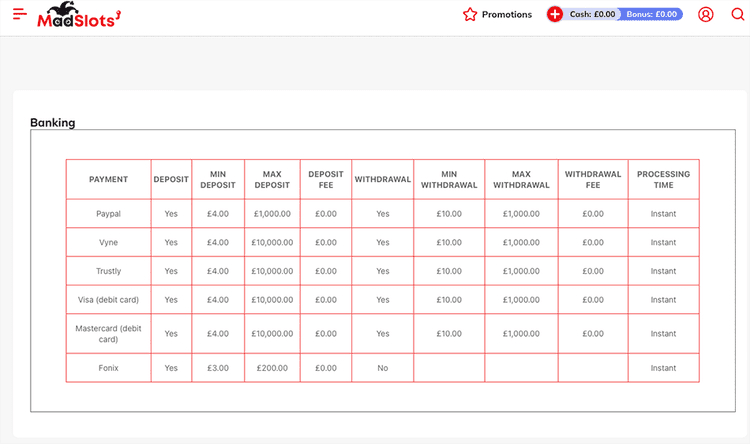Click Fonix processing time Instant

coord(663,368)
